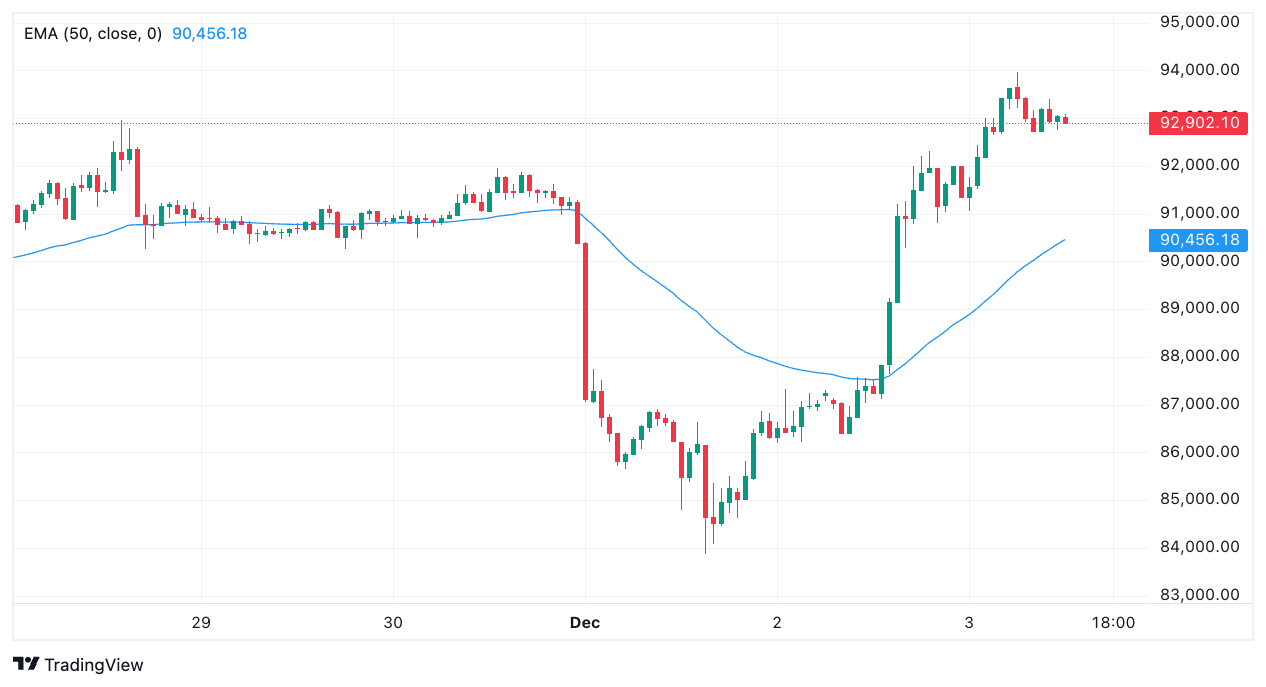Select the 3 date on time axis
The width and height of the screenshot is (1266, 687).
pos(968,623)
